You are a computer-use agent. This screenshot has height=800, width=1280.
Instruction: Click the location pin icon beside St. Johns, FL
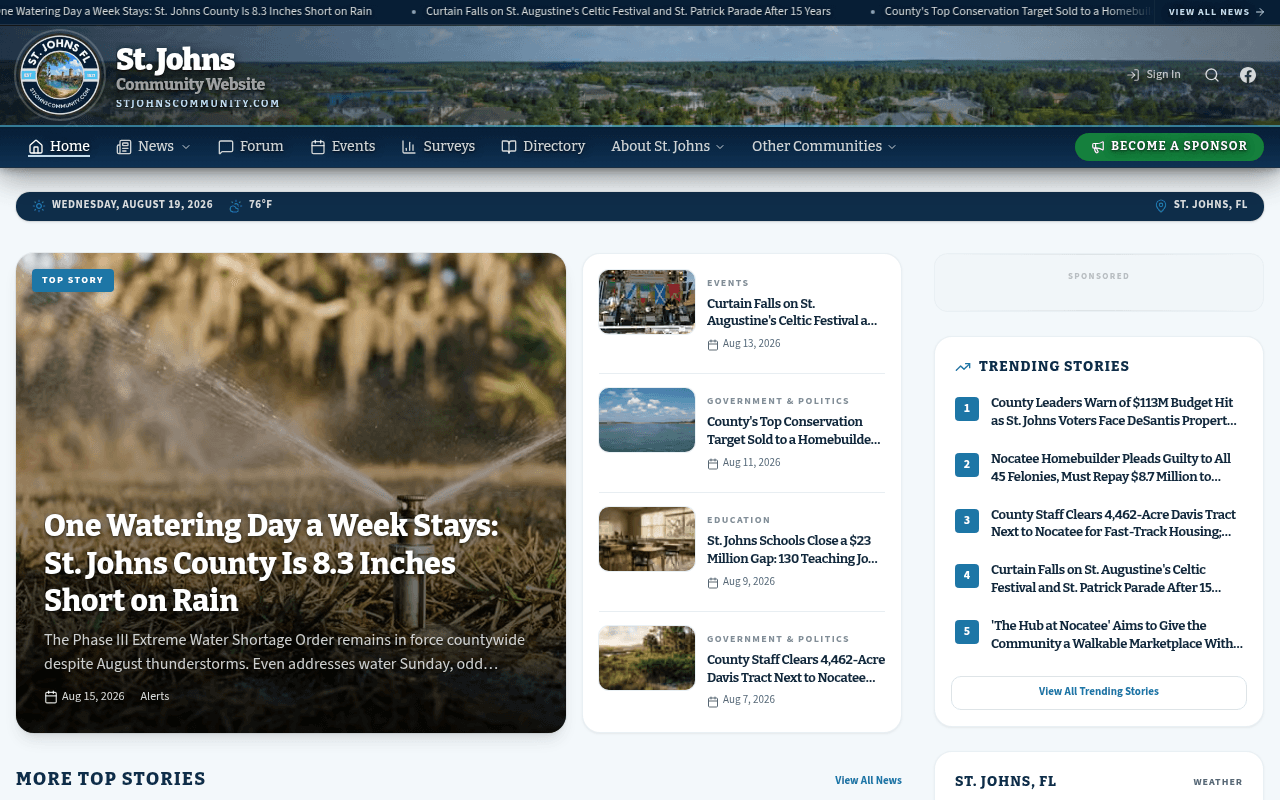pyautogui.click(x=1161, y=206)
